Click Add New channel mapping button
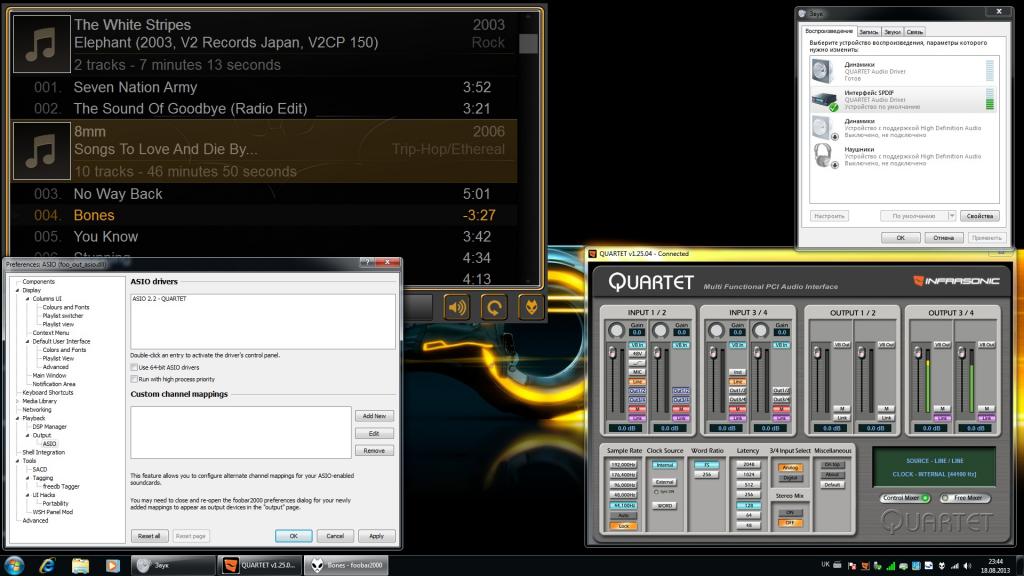The image size is (1024, 576). [x=374, y=415]
